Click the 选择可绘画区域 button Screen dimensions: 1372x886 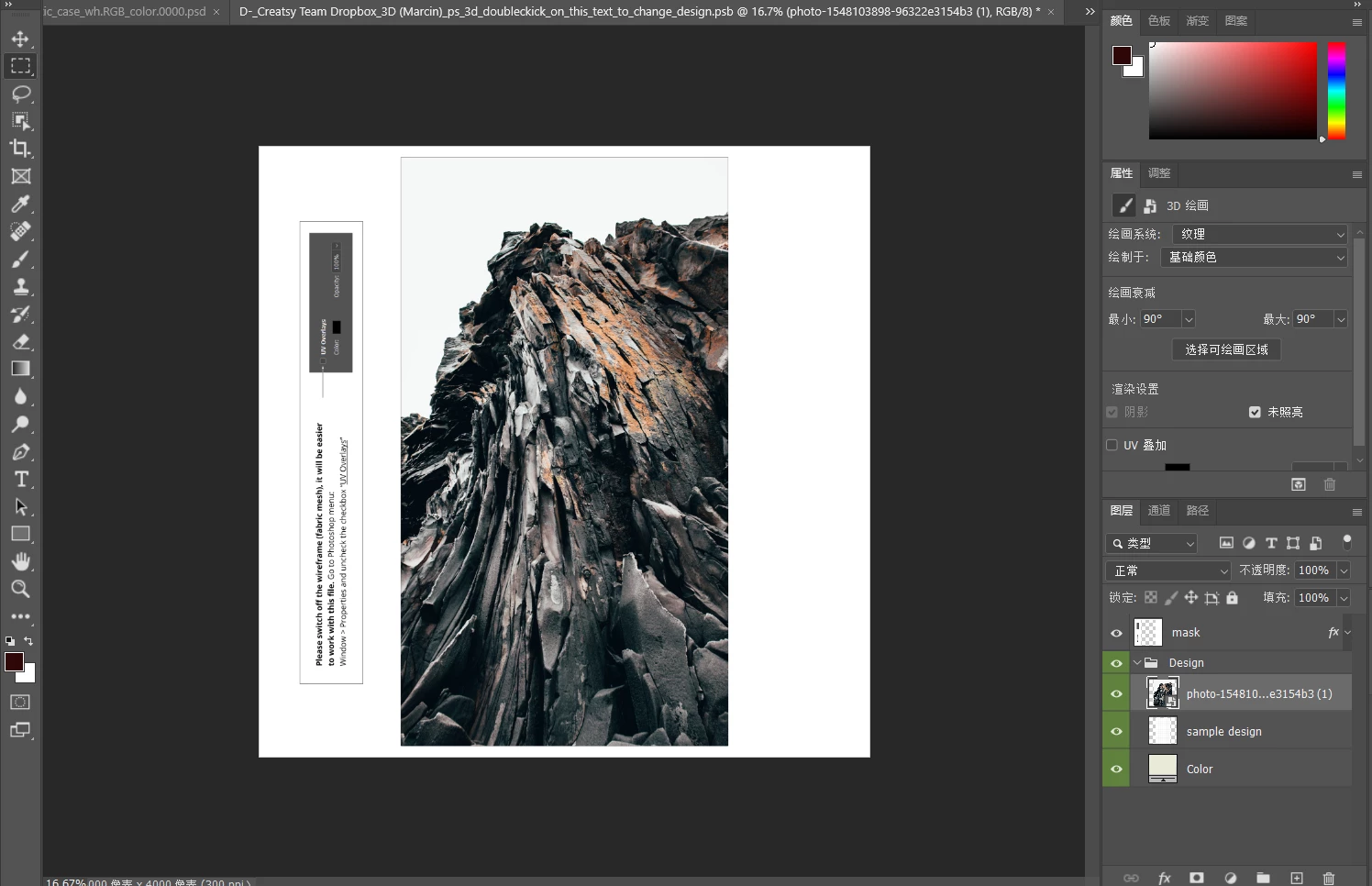(x=1226, y=349)
